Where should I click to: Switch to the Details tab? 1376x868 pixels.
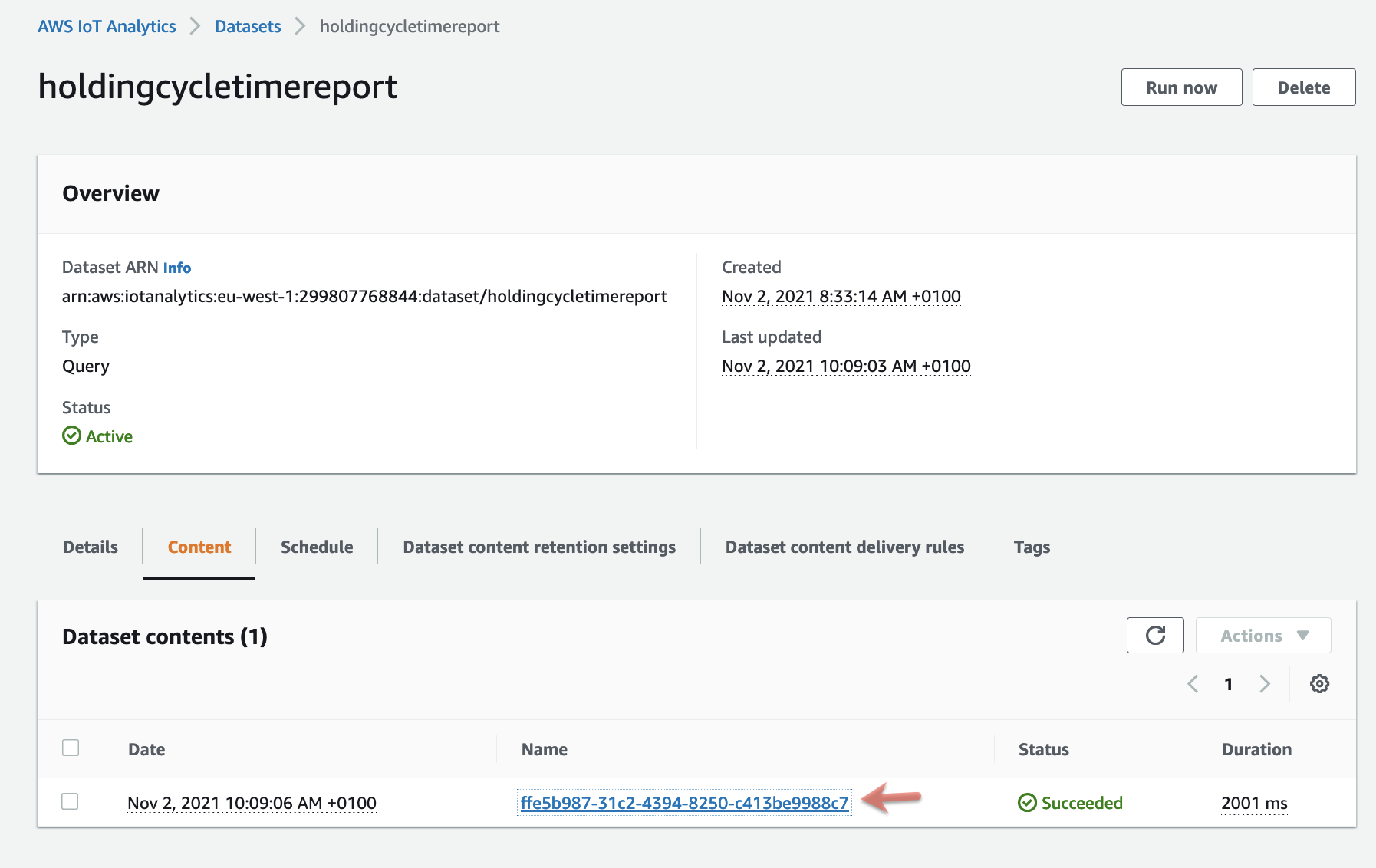90,547
